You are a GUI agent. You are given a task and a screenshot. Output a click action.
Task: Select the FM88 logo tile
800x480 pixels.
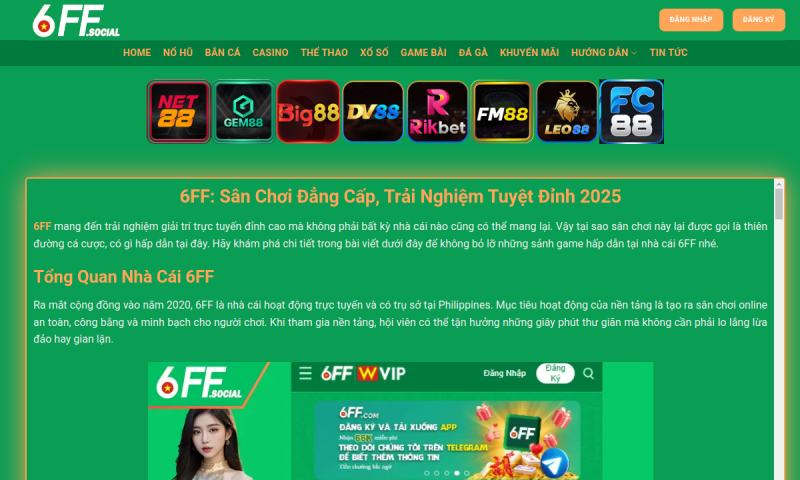pyautogui.click(x=502, y=112)
